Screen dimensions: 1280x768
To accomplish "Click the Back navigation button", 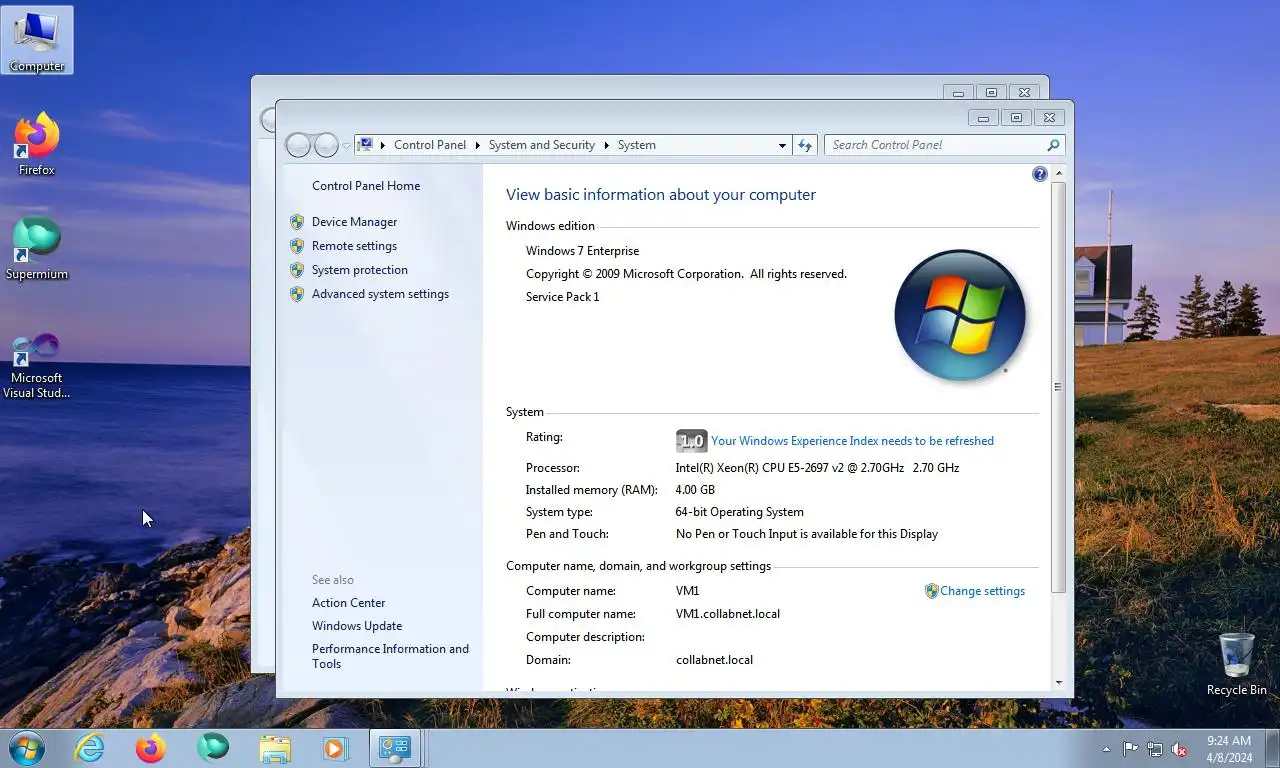I will click(x=298, y=145).
